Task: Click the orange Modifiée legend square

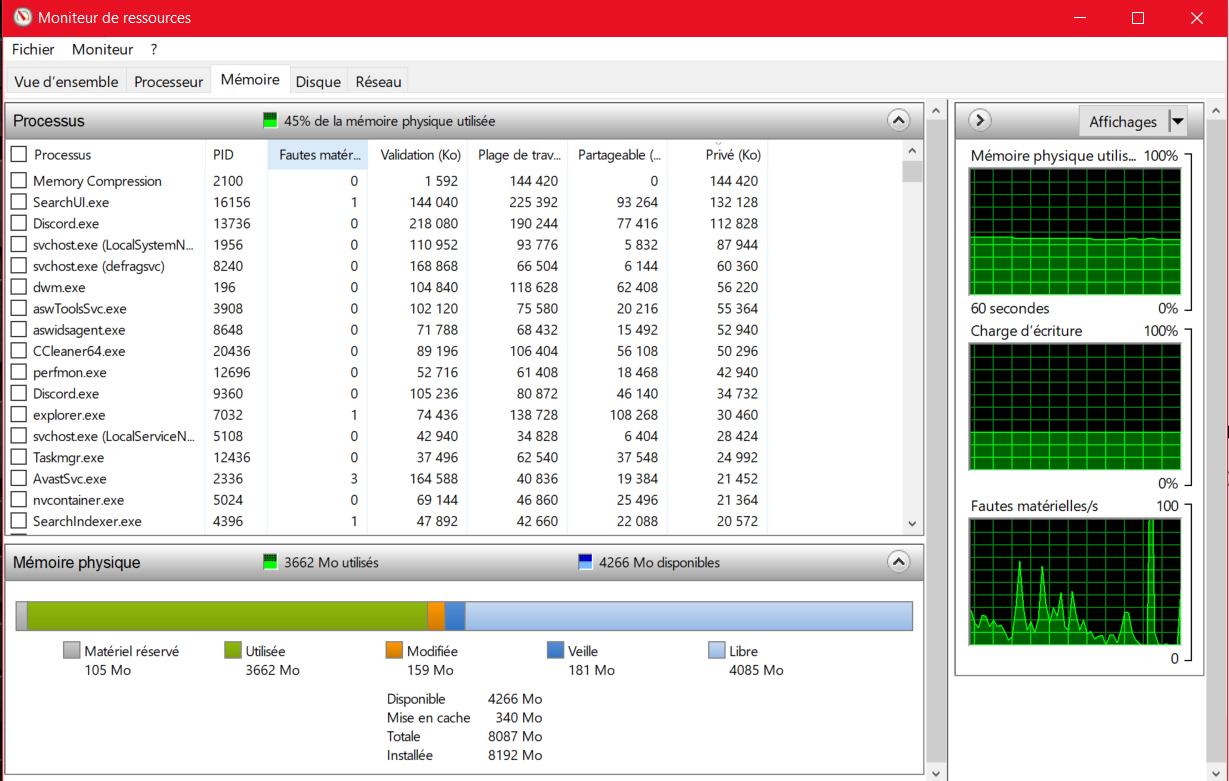Action: pyautogui.click(x=394, y=651)
